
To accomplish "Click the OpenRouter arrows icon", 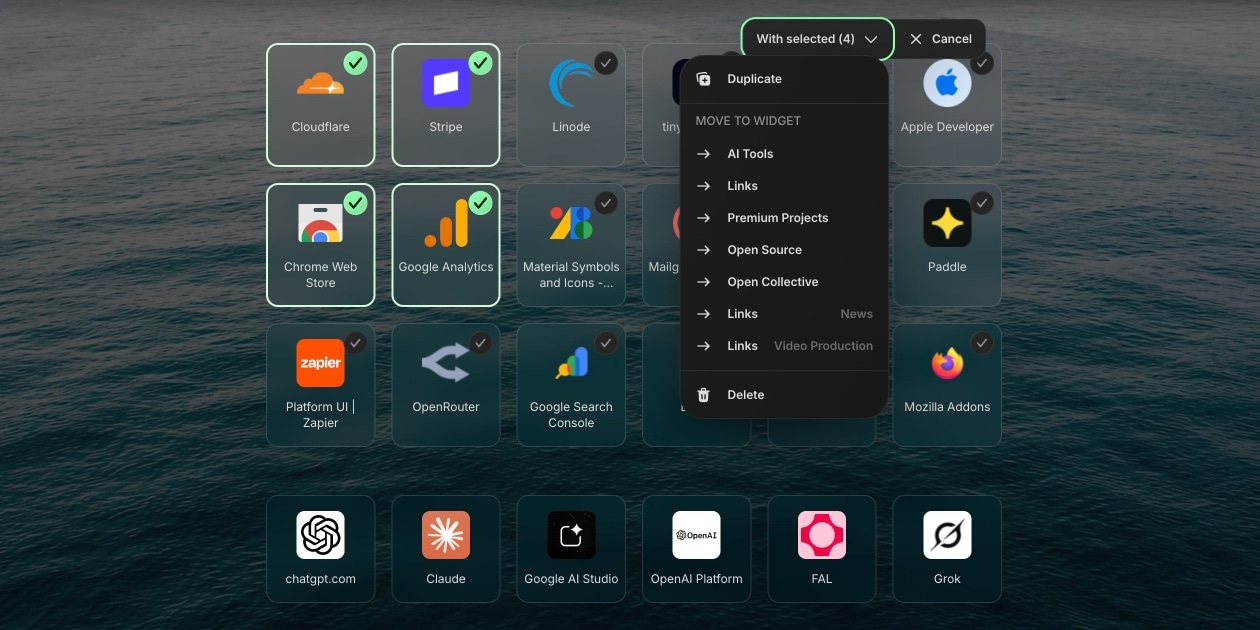I will coord(446,363).
